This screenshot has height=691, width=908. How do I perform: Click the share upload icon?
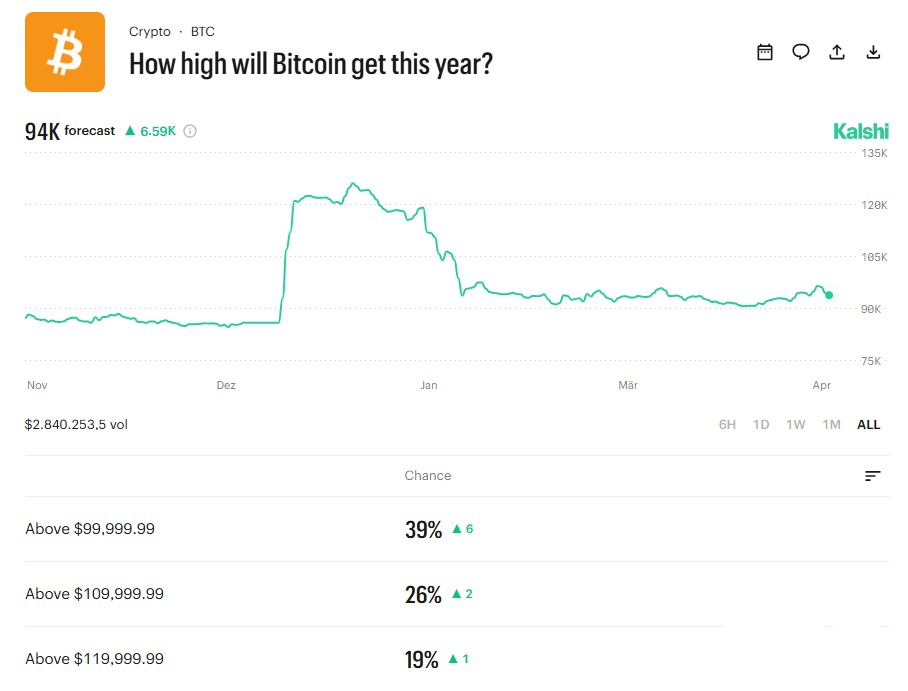click(x=837, y=52)
